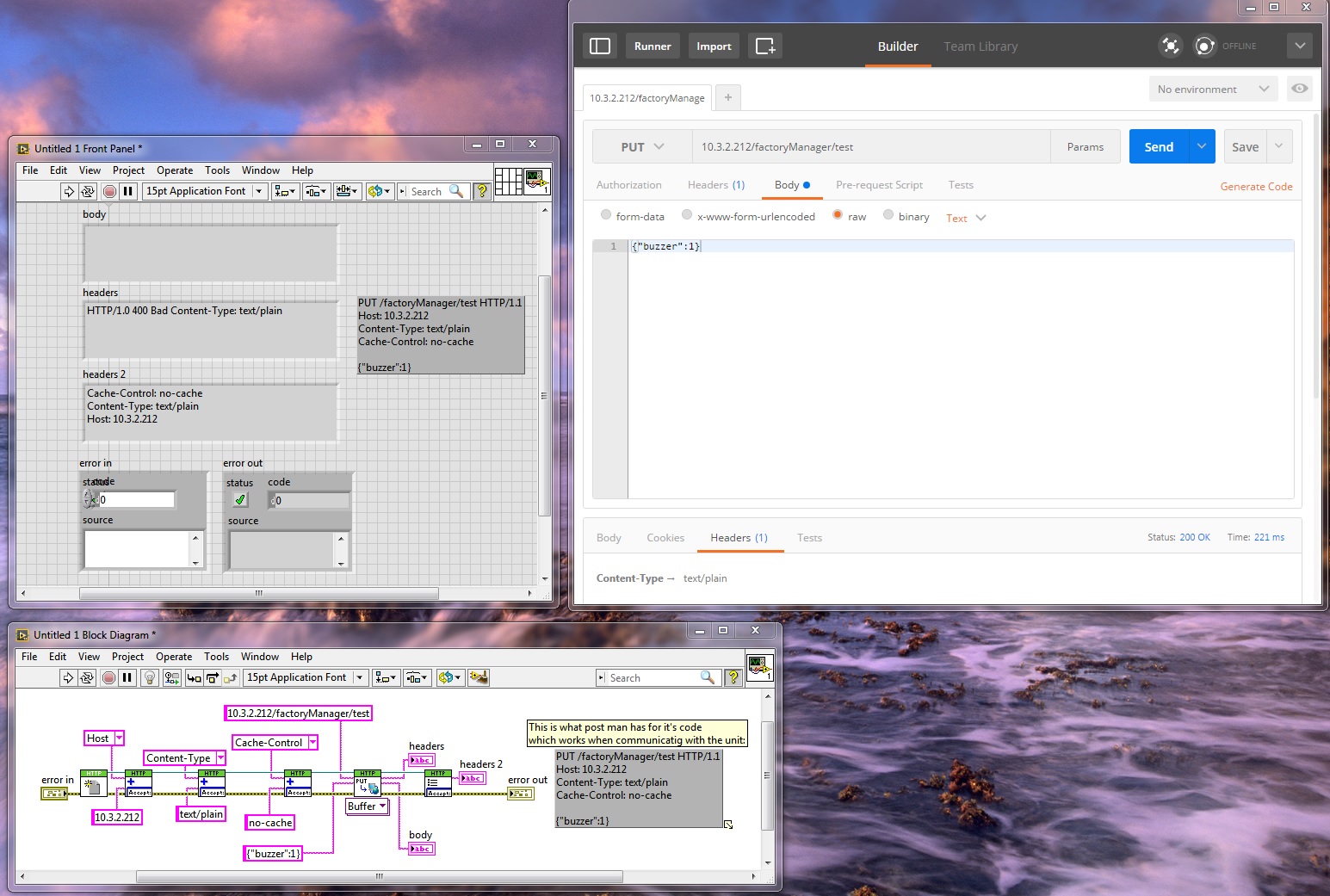Click the Import button in Postman
The width and height of the screenshot is (1330, 896).
click(x=714, y=46)
